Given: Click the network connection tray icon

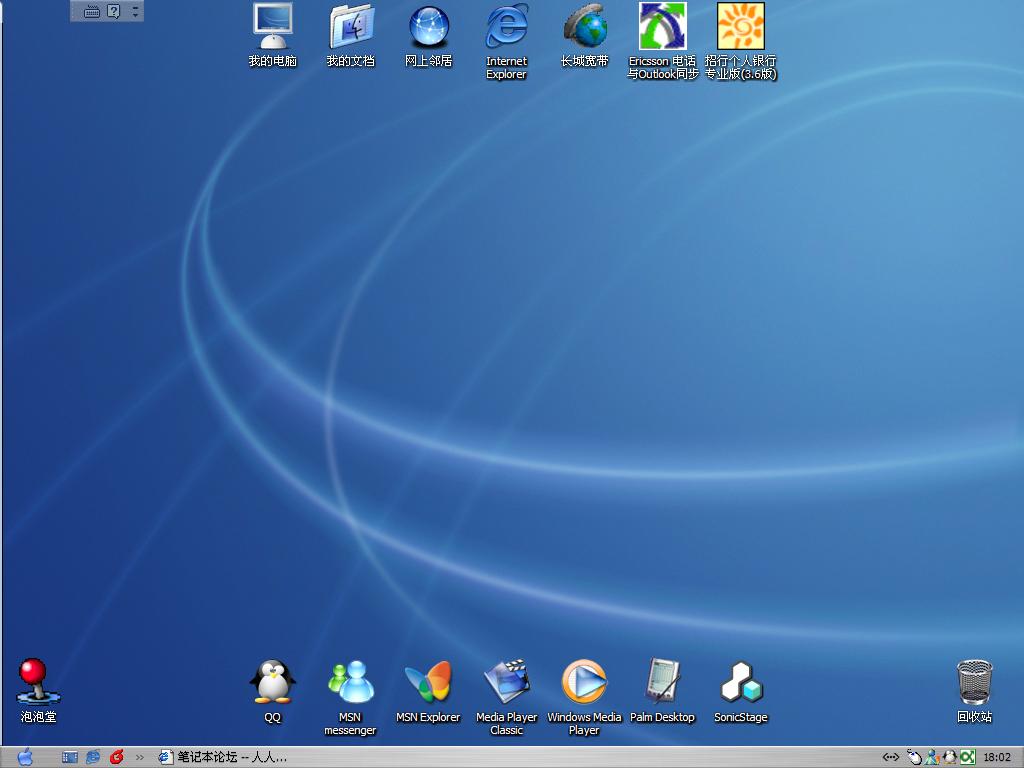Looking at the screenshot, I should 891,758.
